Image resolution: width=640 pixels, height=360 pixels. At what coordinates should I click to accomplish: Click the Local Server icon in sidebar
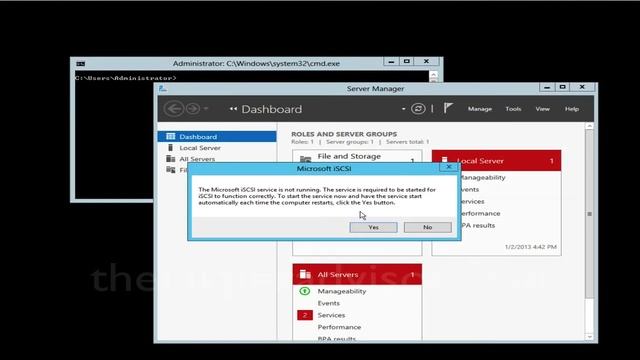[171, 147]
